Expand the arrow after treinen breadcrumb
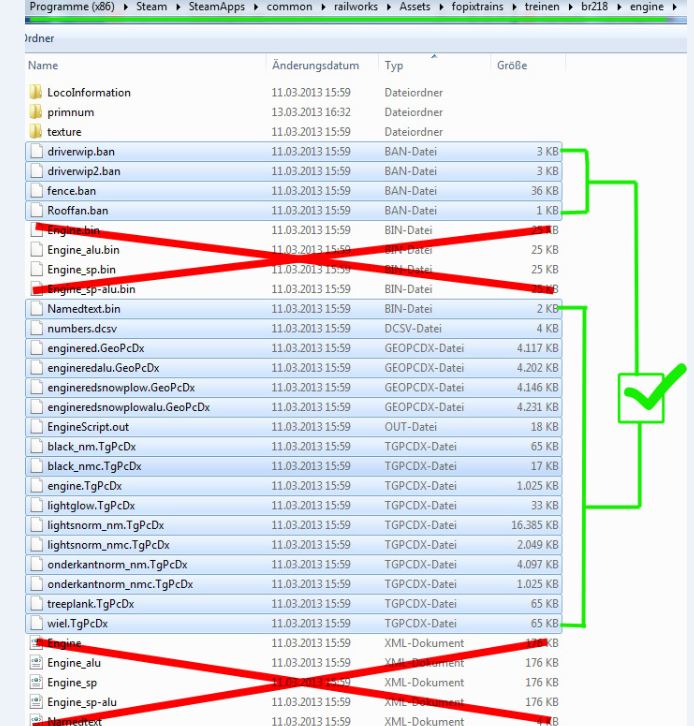This screenshot has width=694, height=726. 570,7
